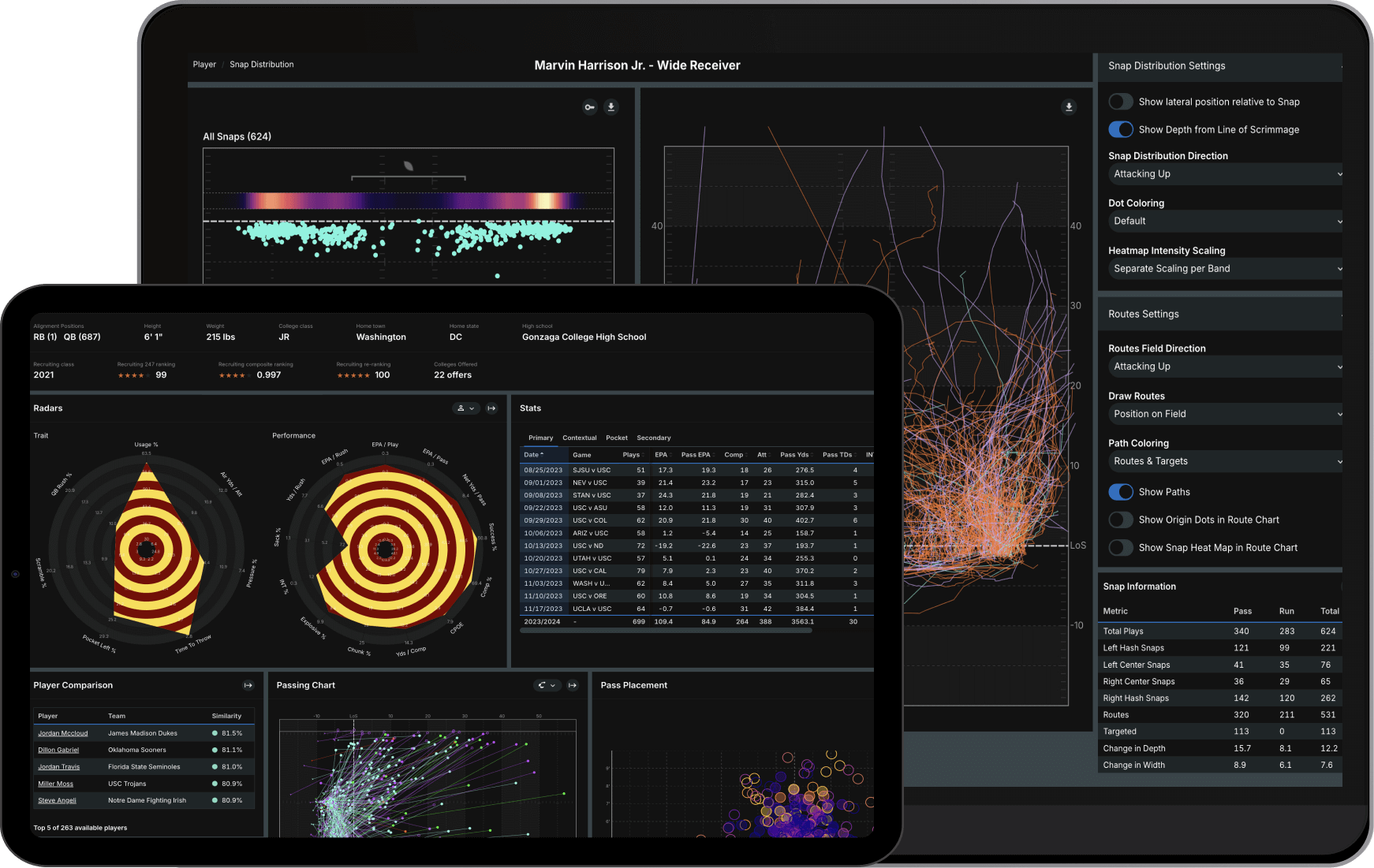Download the routes chart image
The image size is (1374, 868).
click(x=1069, y=107)
